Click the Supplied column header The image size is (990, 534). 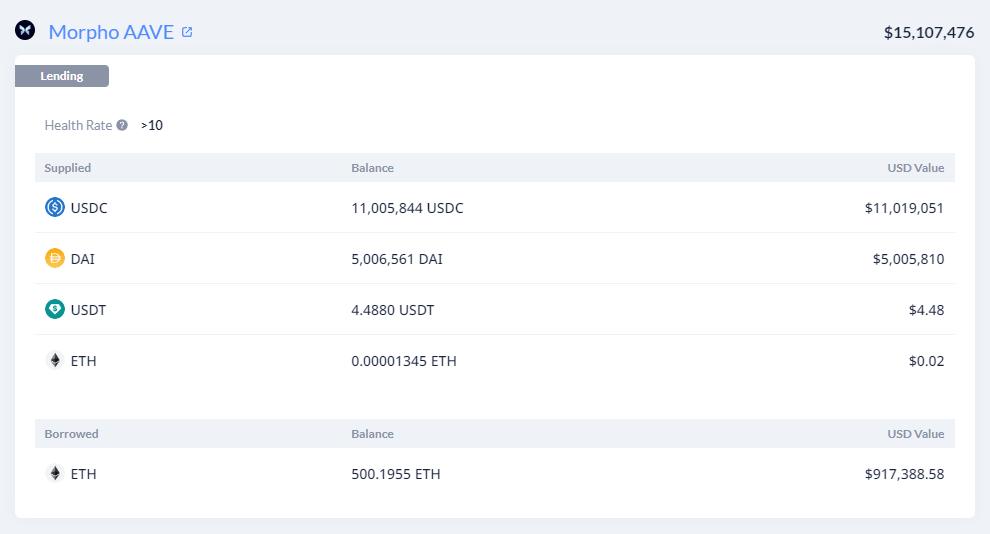click(x=68, y=168)
